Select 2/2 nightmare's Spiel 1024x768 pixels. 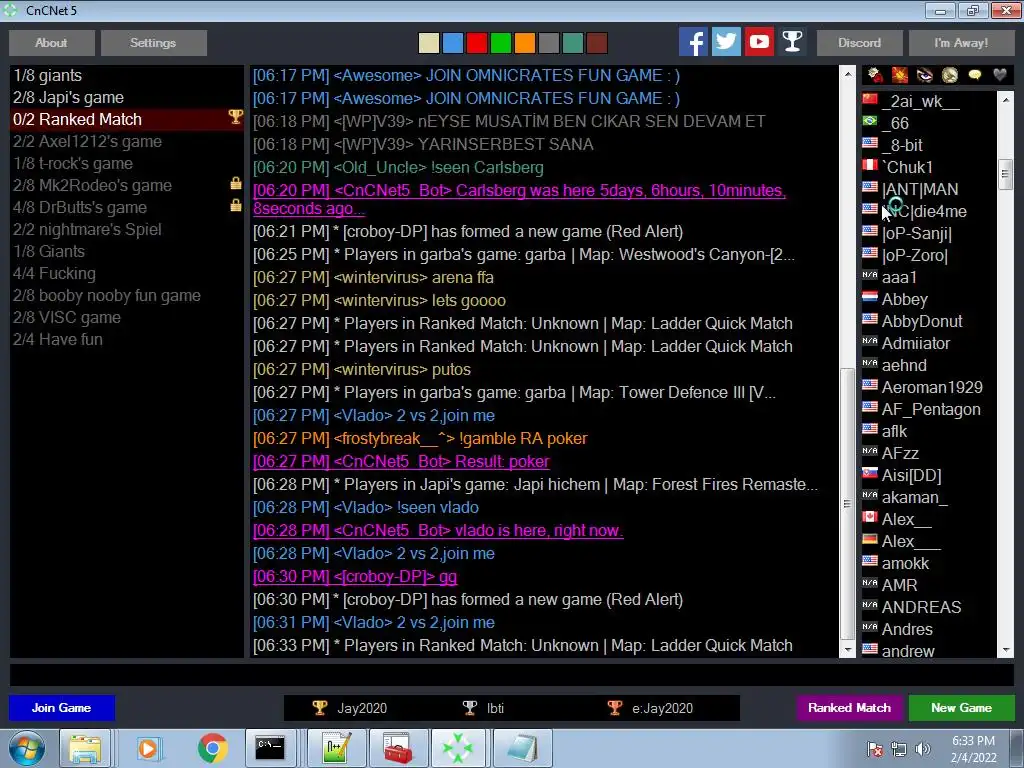[127, 229]
